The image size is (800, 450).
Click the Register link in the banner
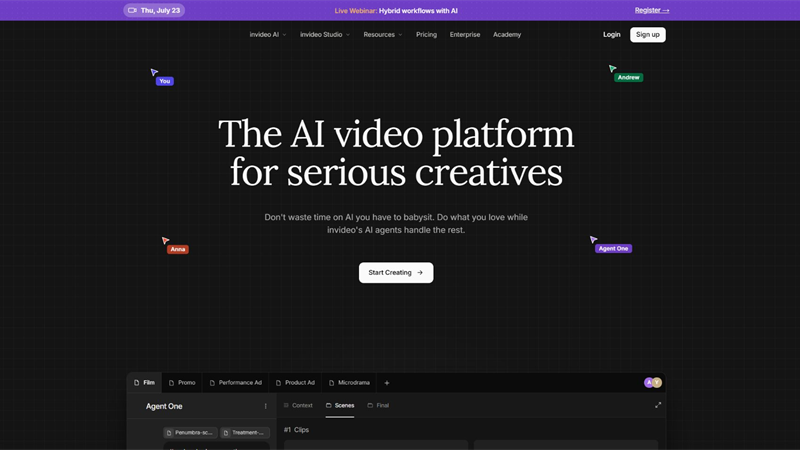(x=652, y=10)
